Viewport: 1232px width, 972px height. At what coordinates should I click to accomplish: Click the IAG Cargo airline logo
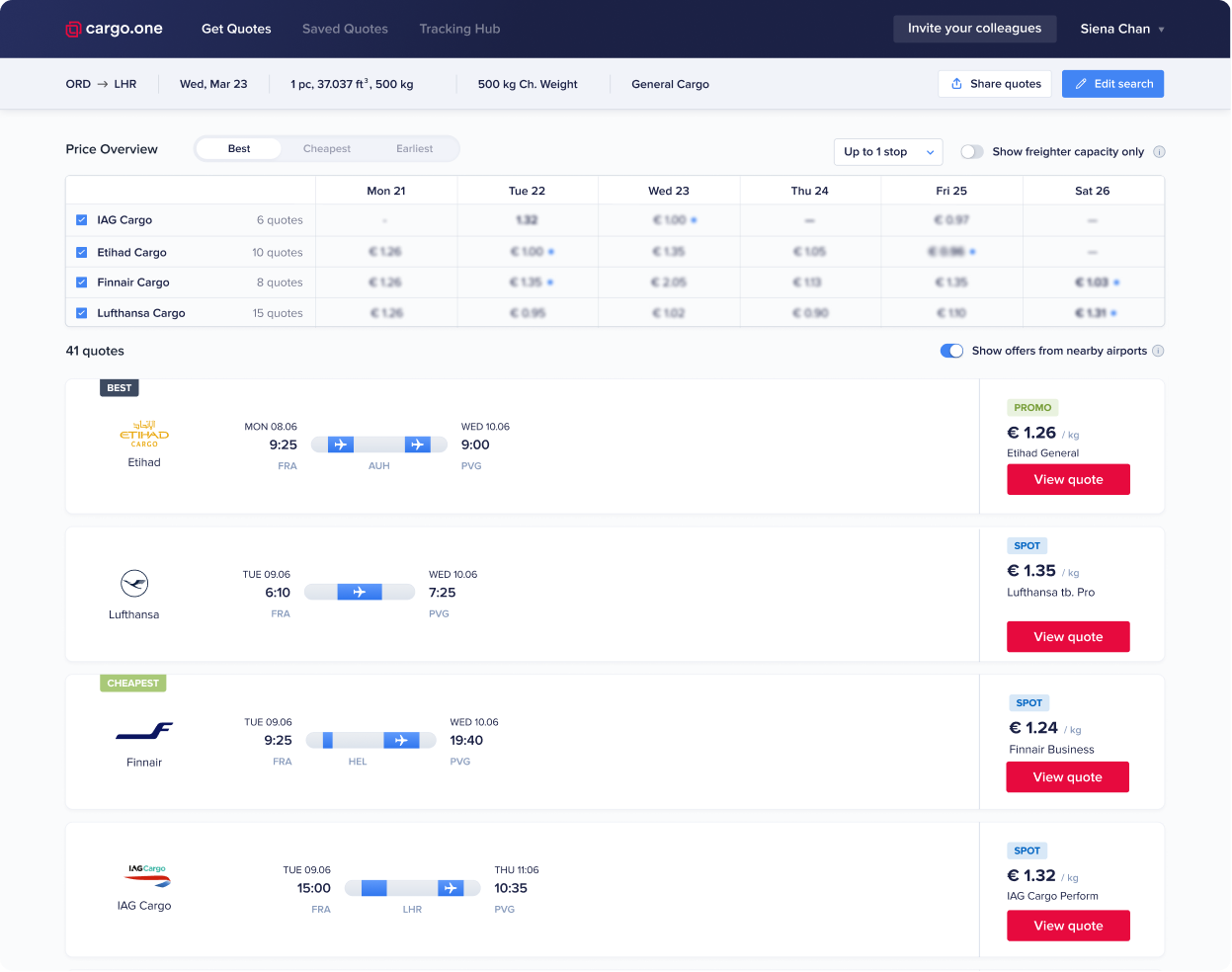tap(144, 876)
